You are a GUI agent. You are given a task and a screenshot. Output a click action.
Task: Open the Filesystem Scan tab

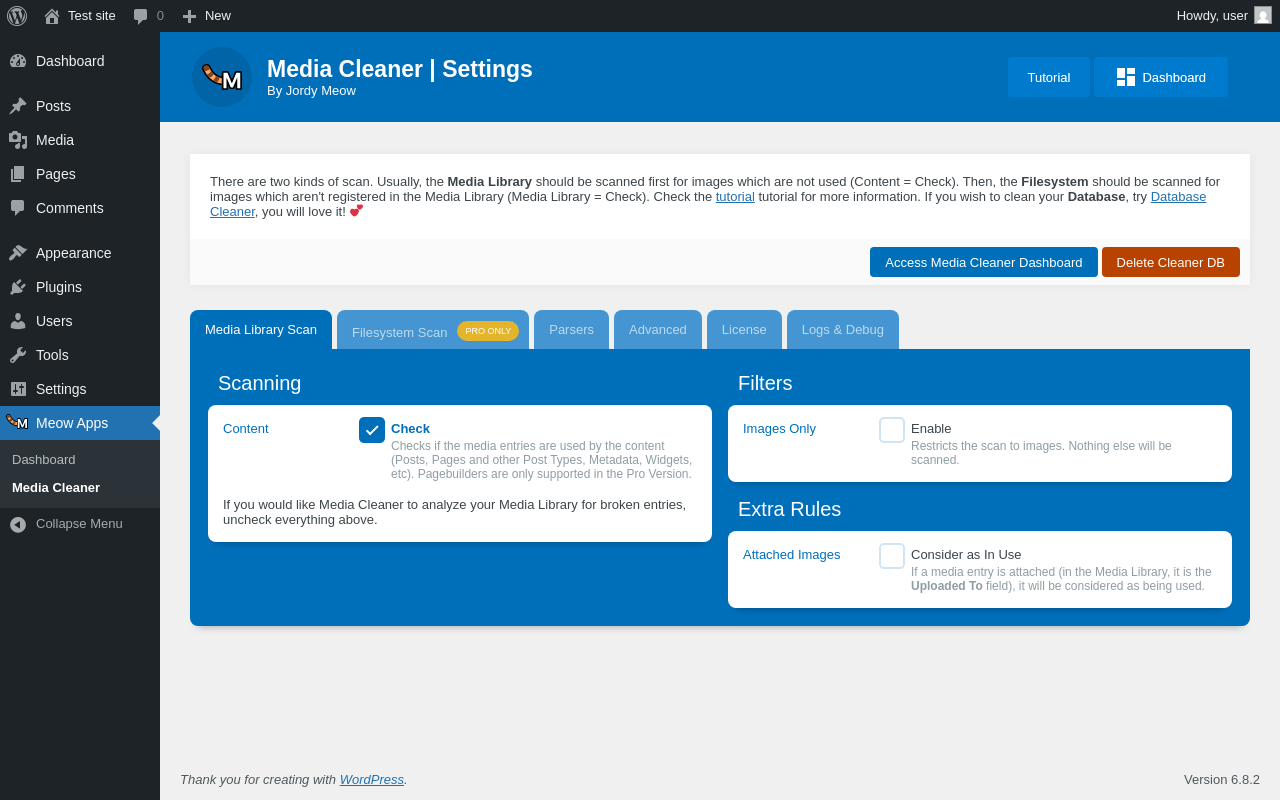pyautogui.click(x=433, y=330)
